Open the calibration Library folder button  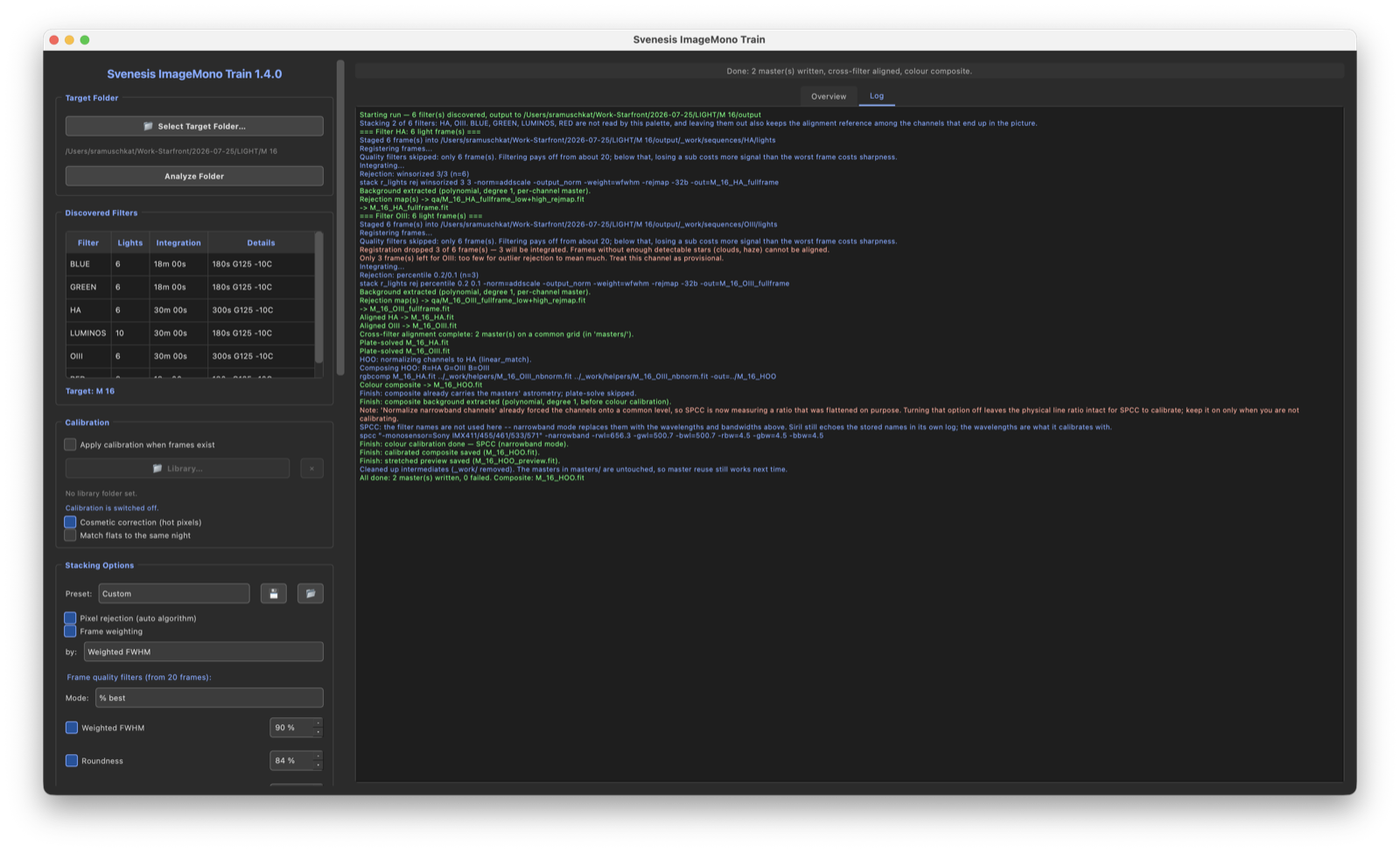point(178,469)
